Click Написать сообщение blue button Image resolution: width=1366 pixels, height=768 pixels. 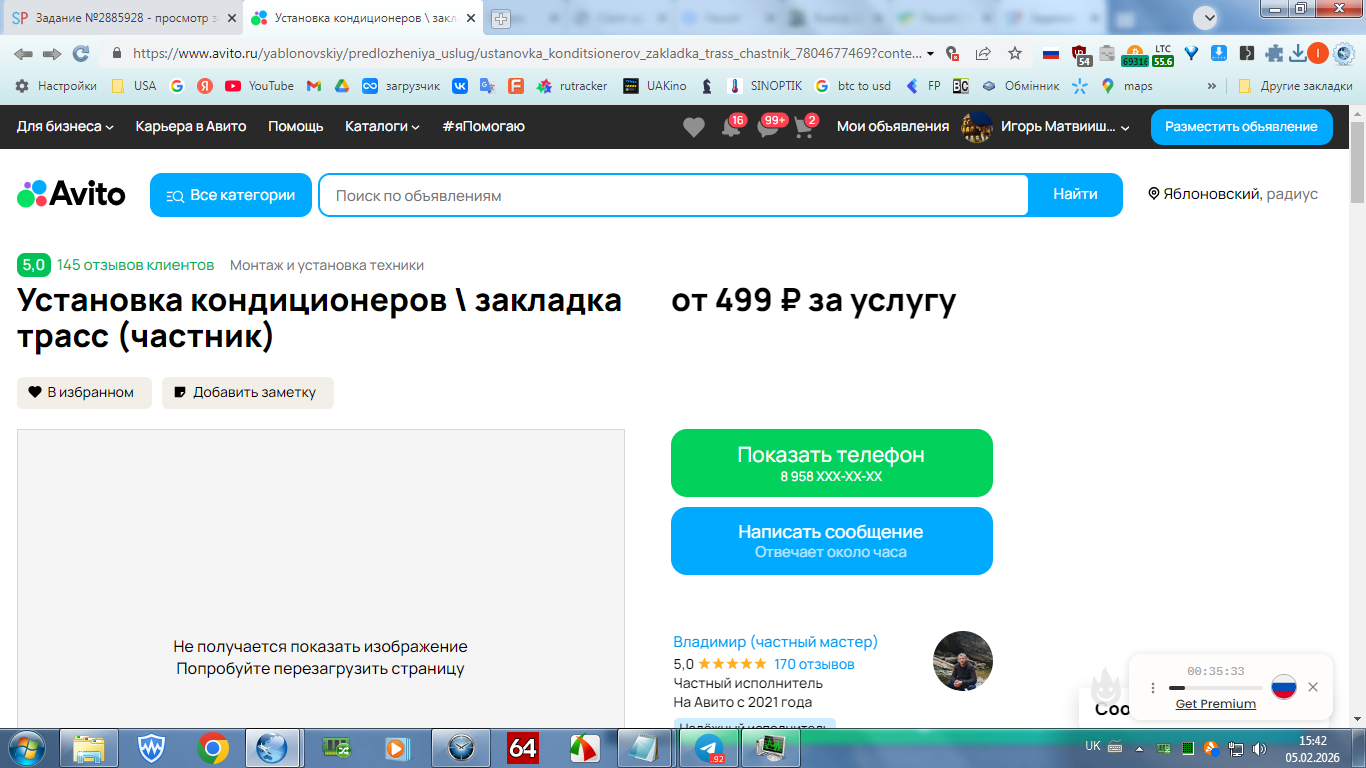[x=832, y=541]
